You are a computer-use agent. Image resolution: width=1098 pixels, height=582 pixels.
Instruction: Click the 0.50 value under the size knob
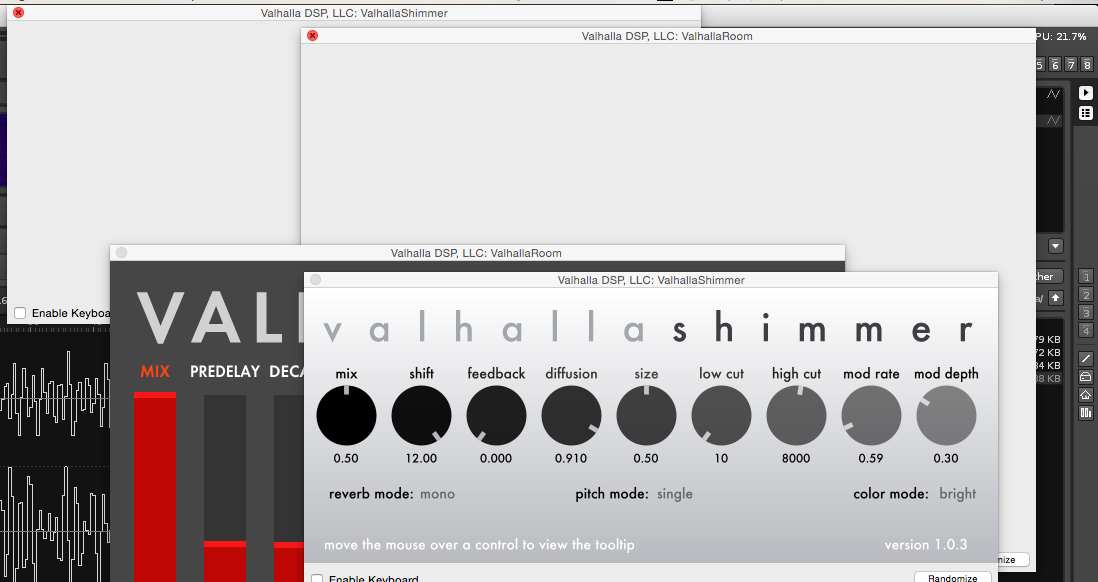coord(646,458)
